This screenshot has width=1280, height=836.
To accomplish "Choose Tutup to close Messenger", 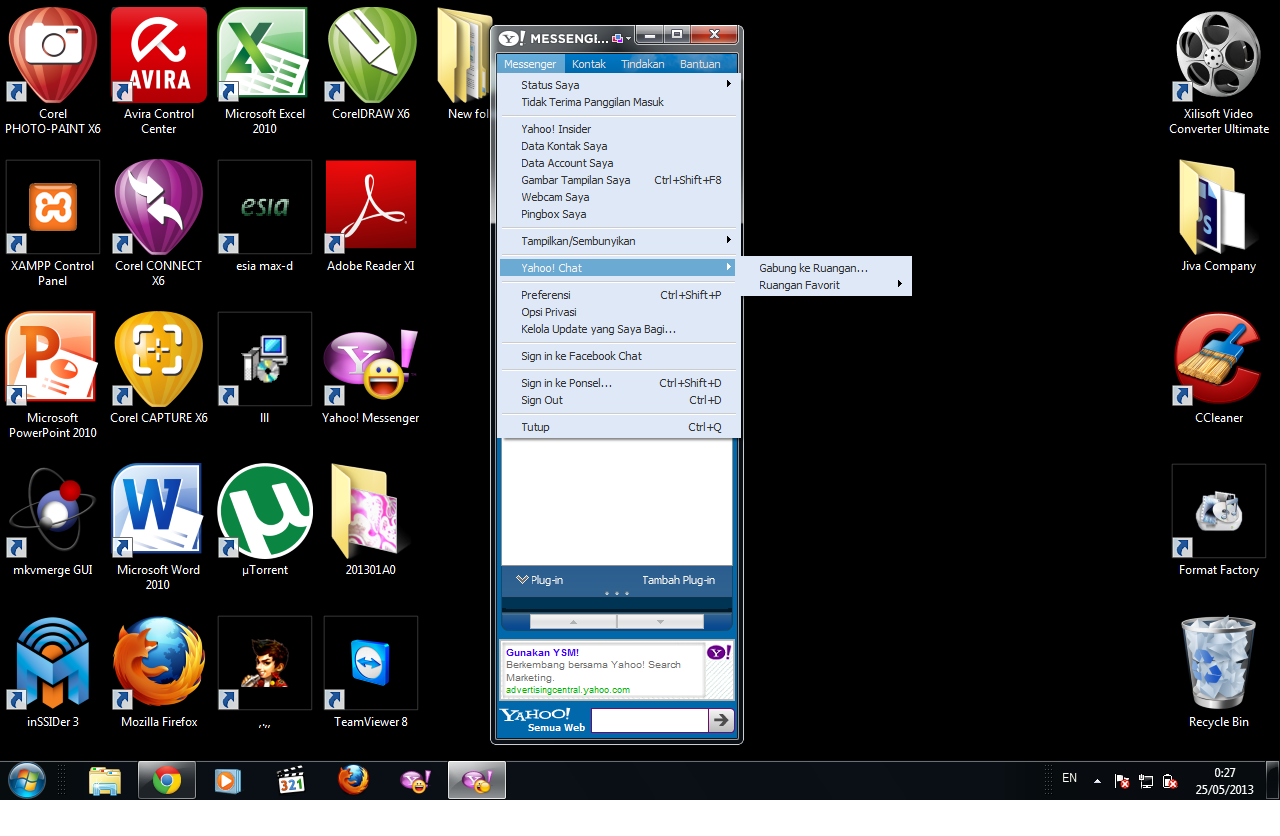I will point(618,427).
